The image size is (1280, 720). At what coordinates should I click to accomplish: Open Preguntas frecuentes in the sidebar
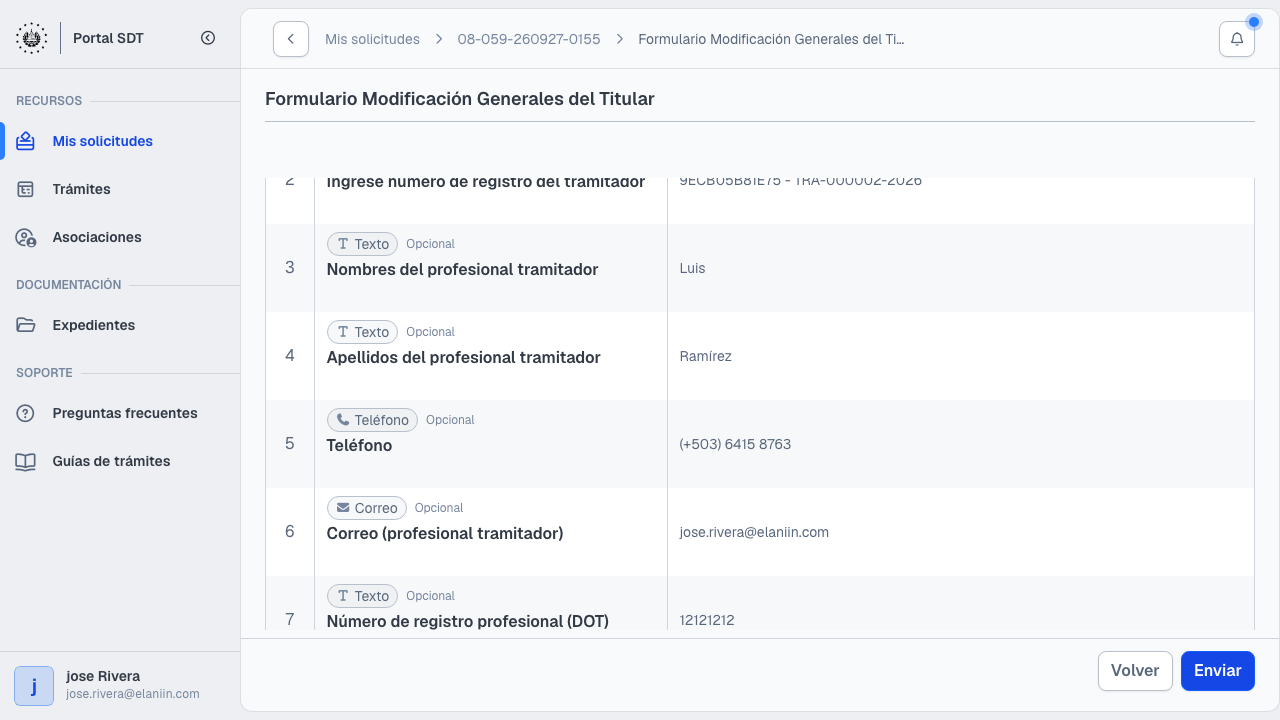point(120,413)
